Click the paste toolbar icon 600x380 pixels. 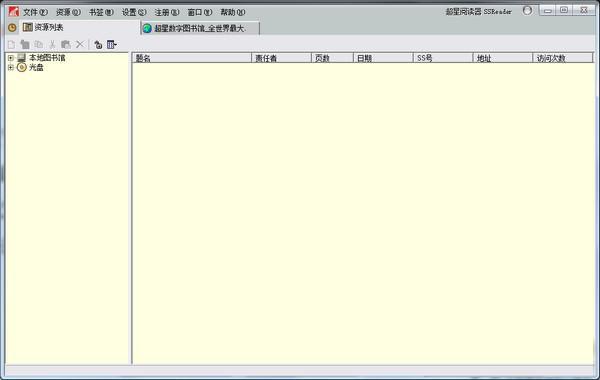pos(66,45)
